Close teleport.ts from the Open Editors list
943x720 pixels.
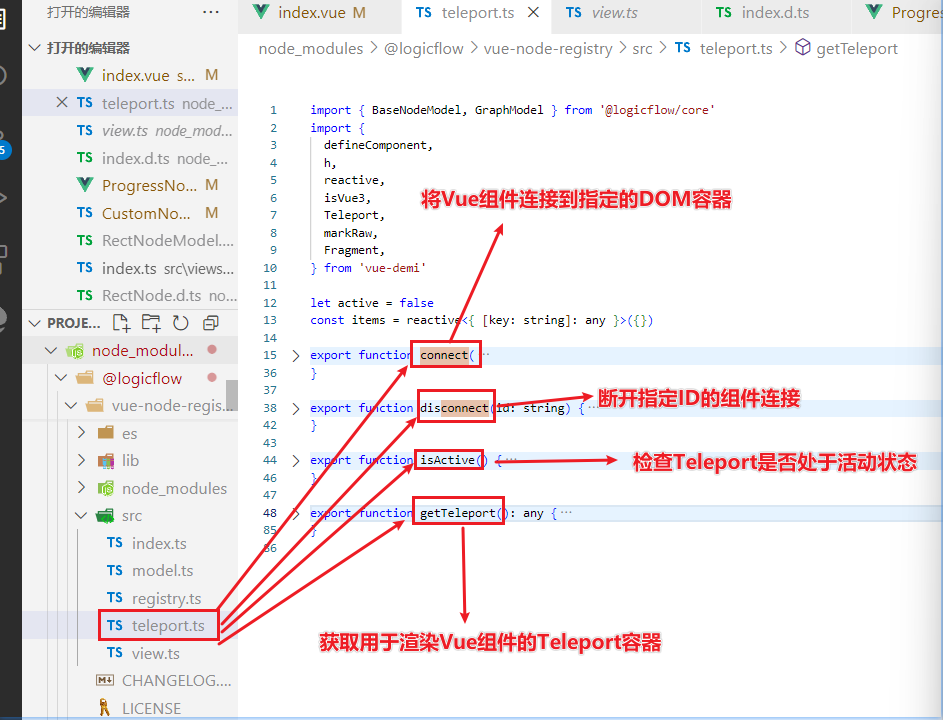coord(61,102)
